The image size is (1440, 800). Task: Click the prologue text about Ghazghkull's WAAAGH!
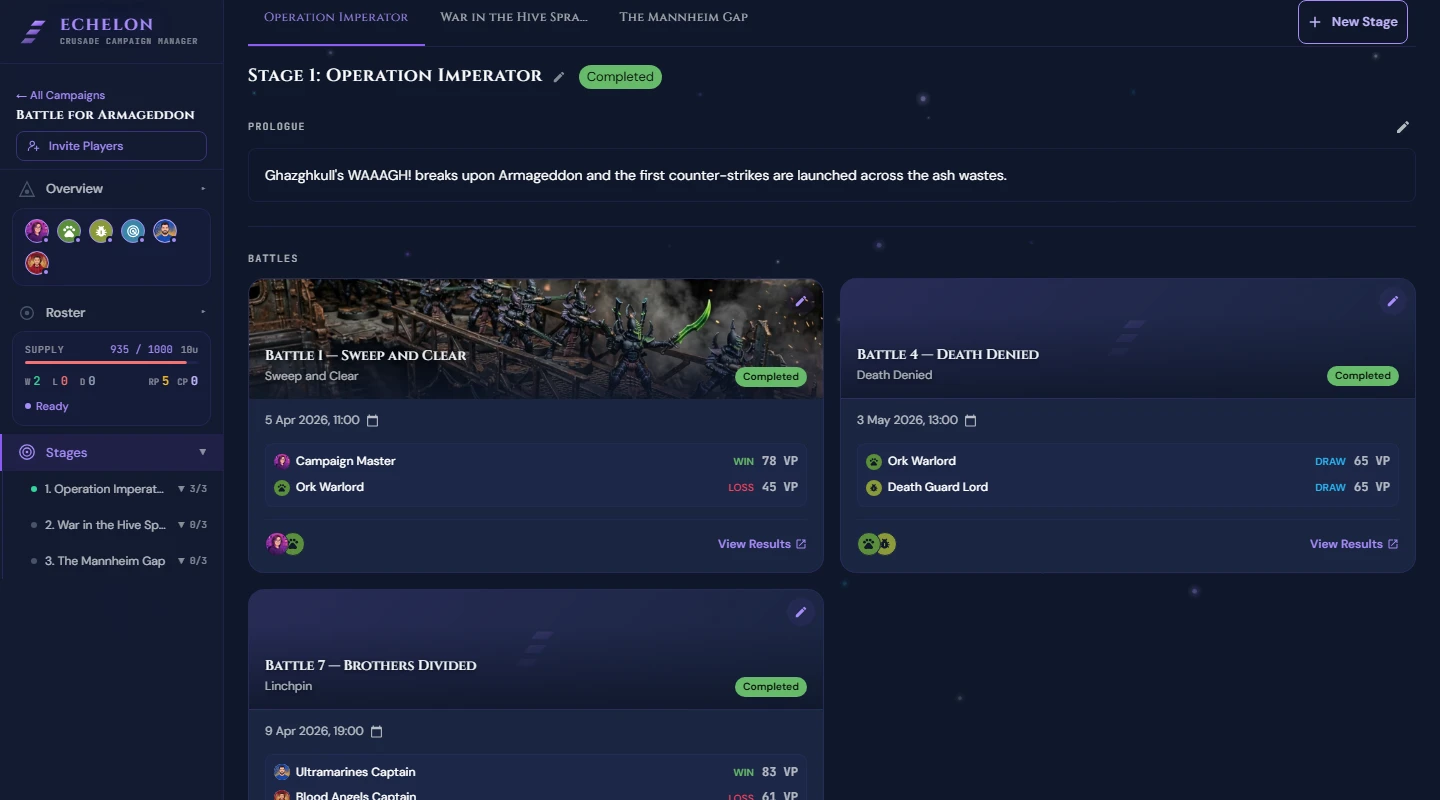click(x=636, y=175)
